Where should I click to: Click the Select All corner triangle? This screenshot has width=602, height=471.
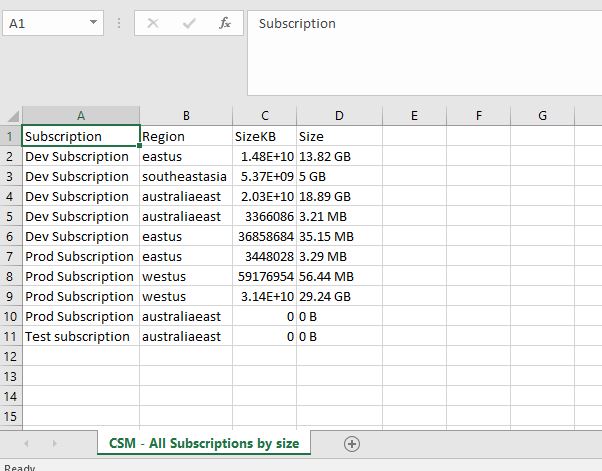(x=12, y=116)
